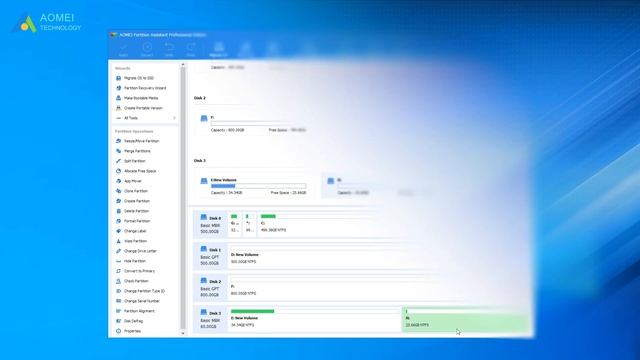Select highlighted H: partition on Disk 3 map

(x=467, y=319)
